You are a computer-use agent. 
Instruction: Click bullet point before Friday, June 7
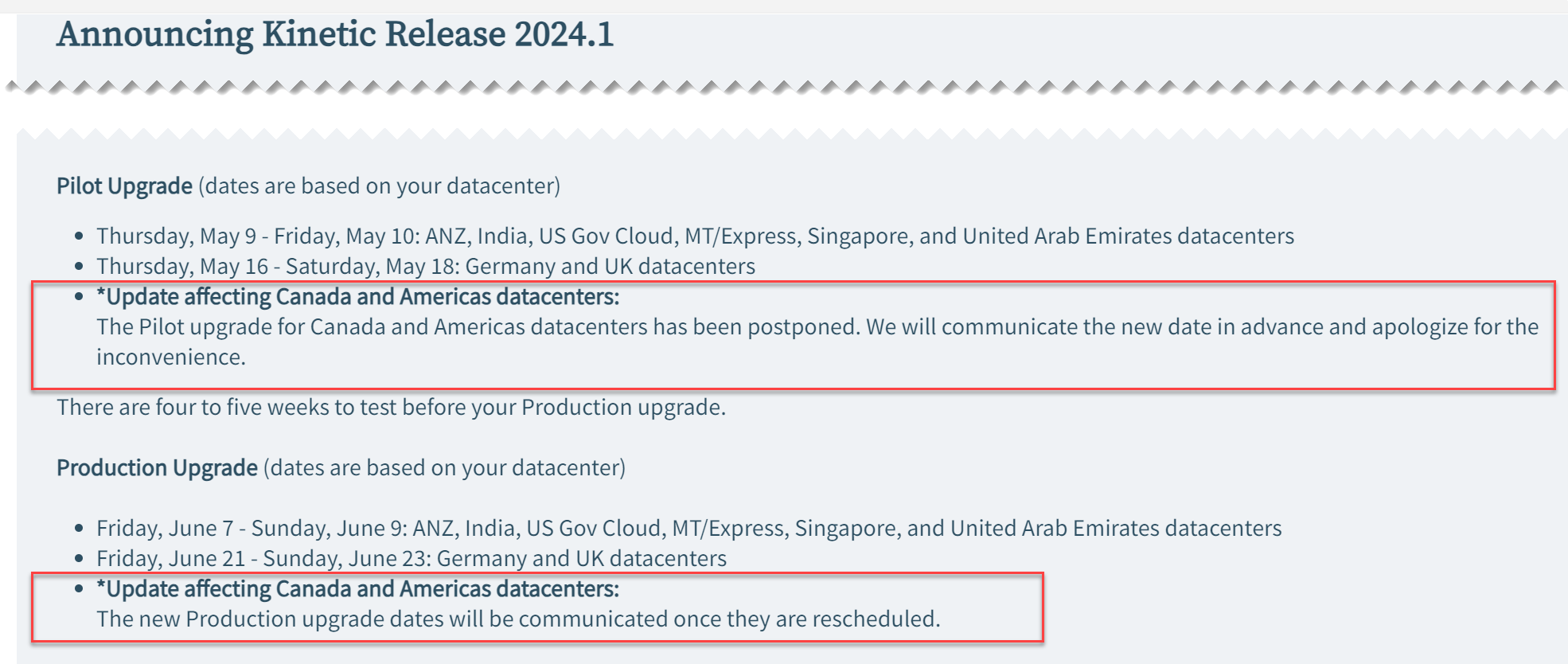[x=79, y=529]
